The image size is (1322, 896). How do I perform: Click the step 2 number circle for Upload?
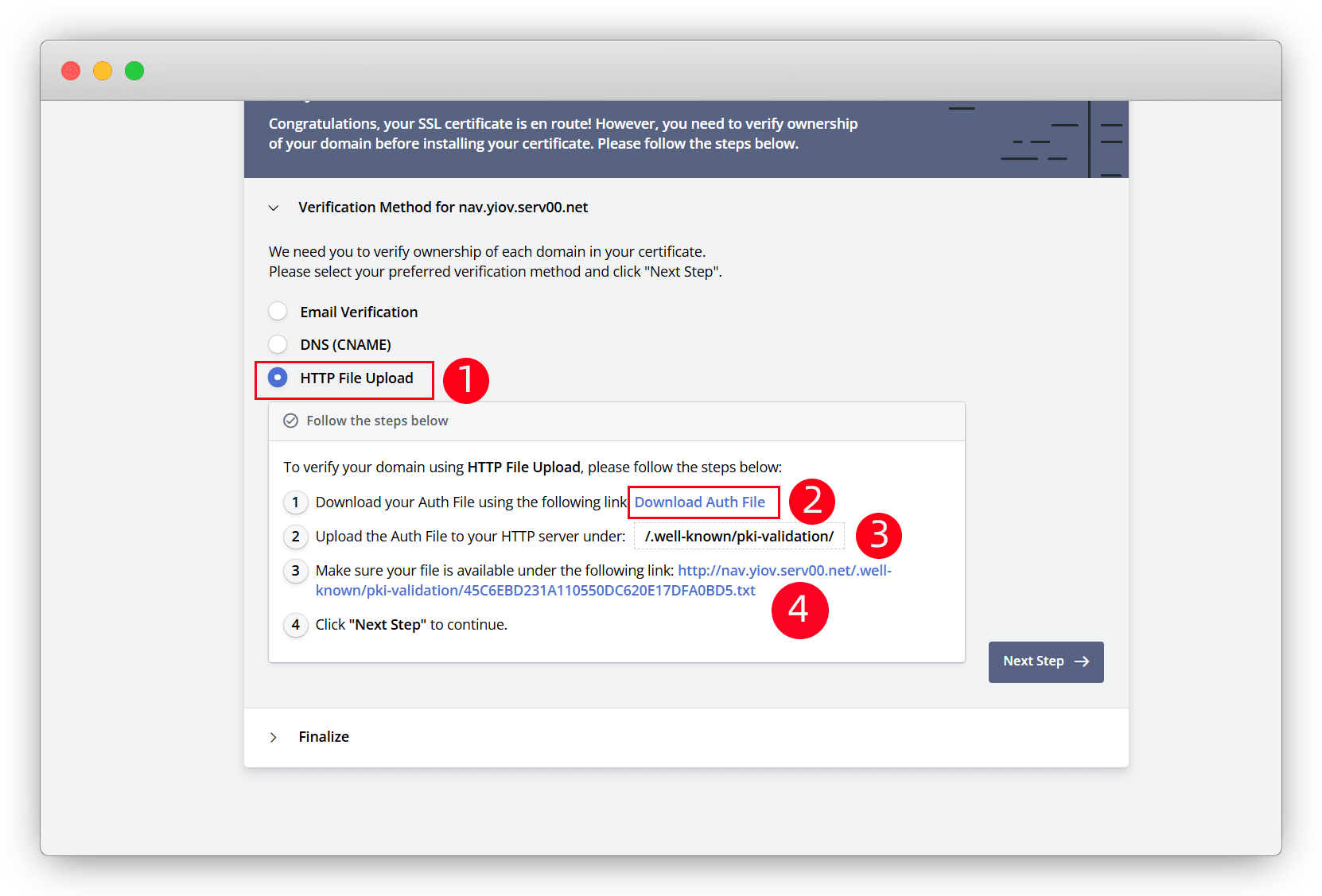click(296, 537)
